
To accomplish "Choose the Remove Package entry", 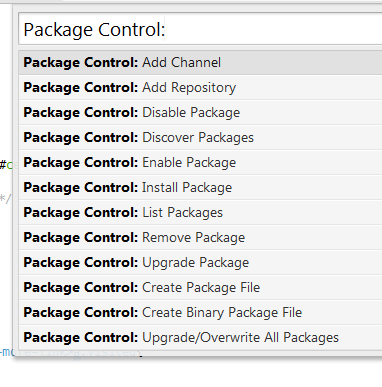I will point(200,238).
